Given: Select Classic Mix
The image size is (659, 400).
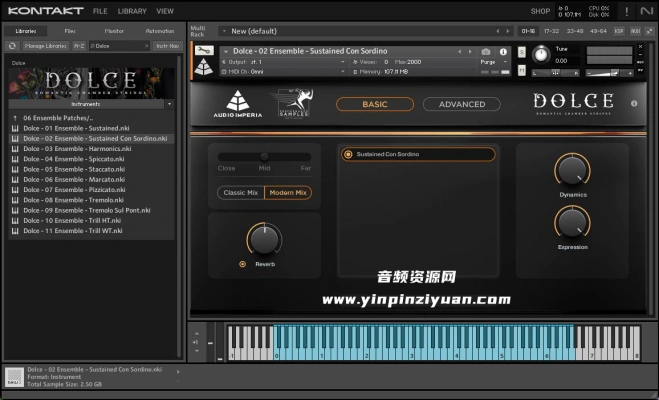Looking at the screenshot, I should 241,192.
